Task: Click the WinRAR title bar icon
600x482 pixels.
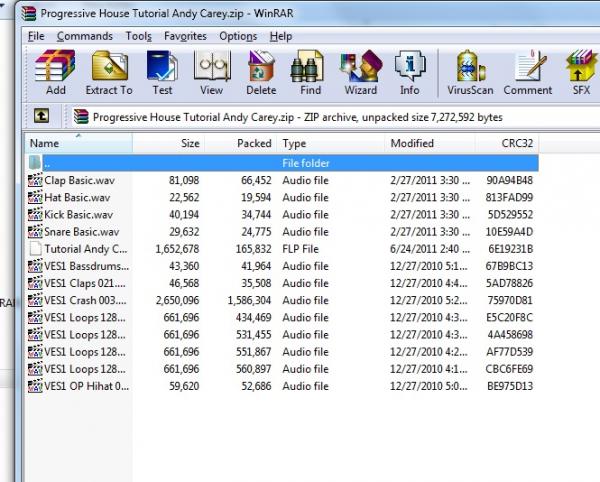Action: coord(29,13)
